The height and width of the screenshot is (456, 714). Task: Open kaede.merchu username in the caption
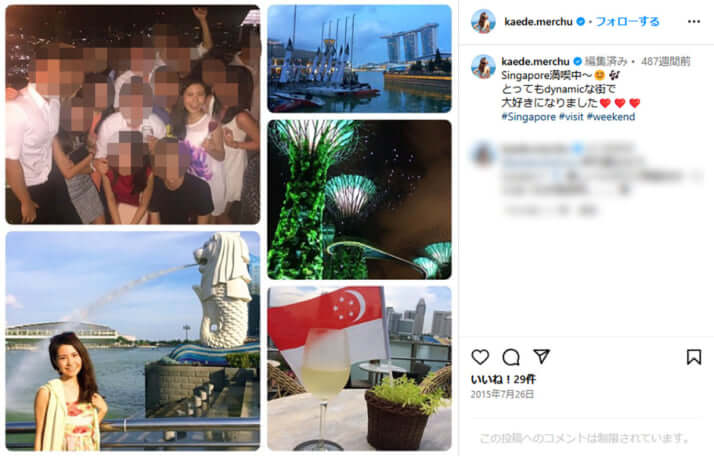coord(535,61)
